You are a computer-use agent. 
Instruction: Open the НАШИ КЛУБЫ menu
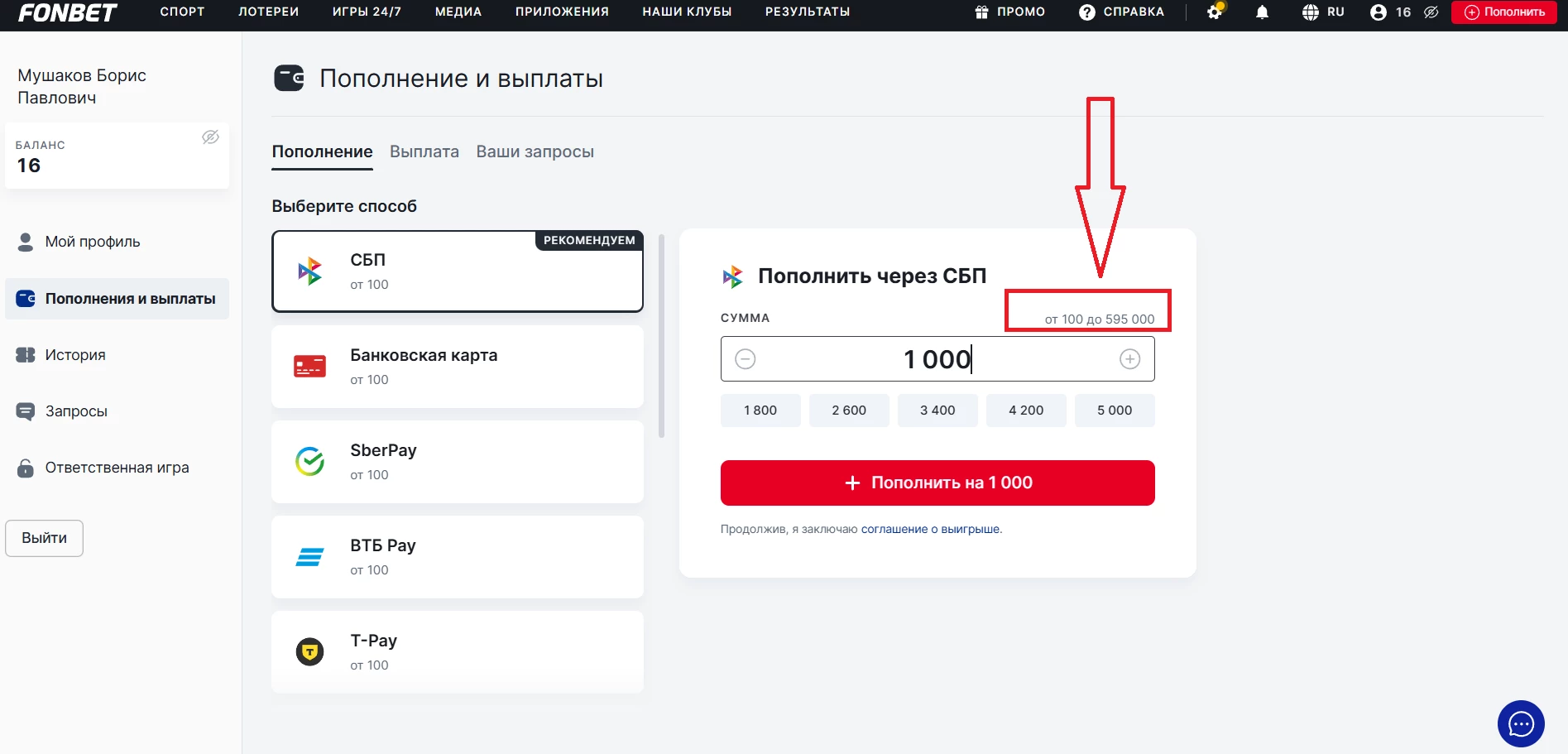687,12
